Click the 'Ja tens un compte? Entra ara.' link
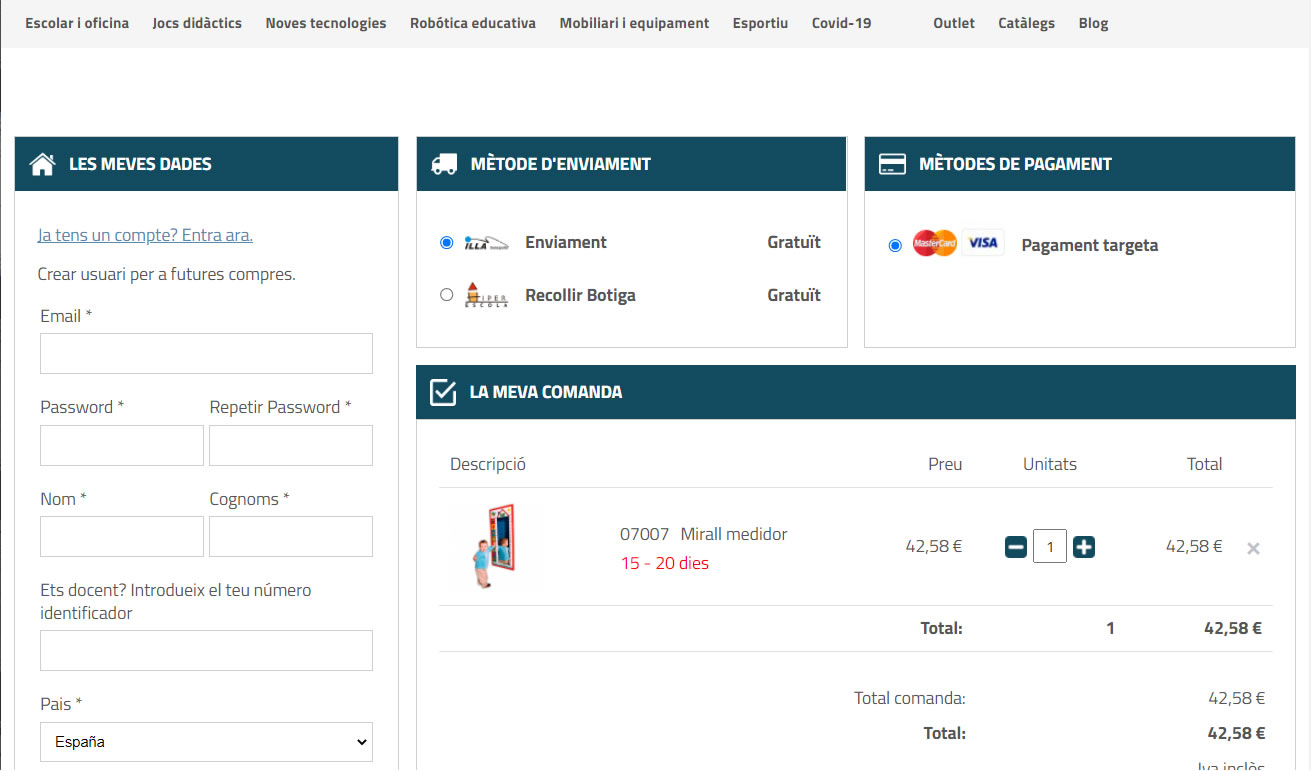This screenshot has height=771, width=1311. [145, 235]
